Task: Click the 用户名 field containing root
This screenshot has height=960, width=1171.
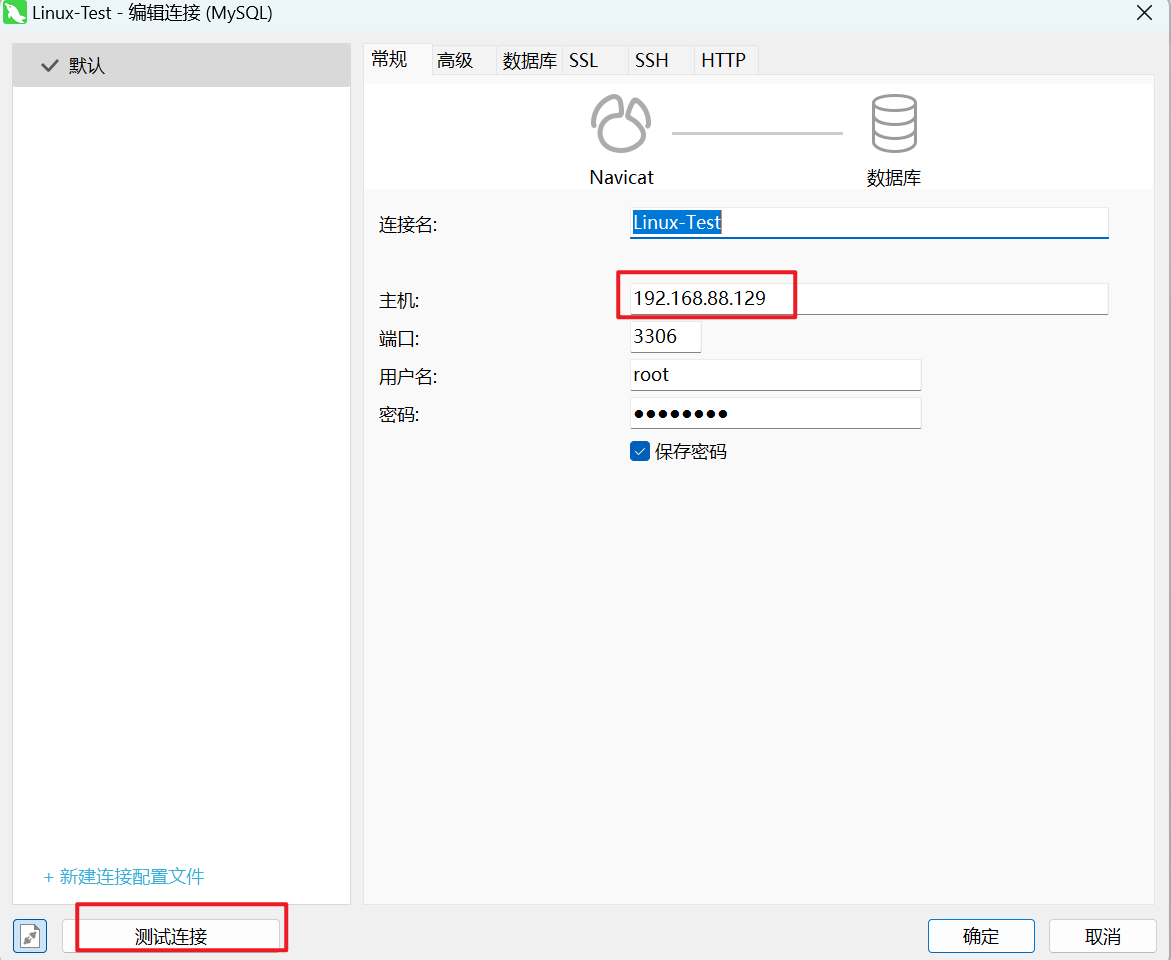Action: 775,375
